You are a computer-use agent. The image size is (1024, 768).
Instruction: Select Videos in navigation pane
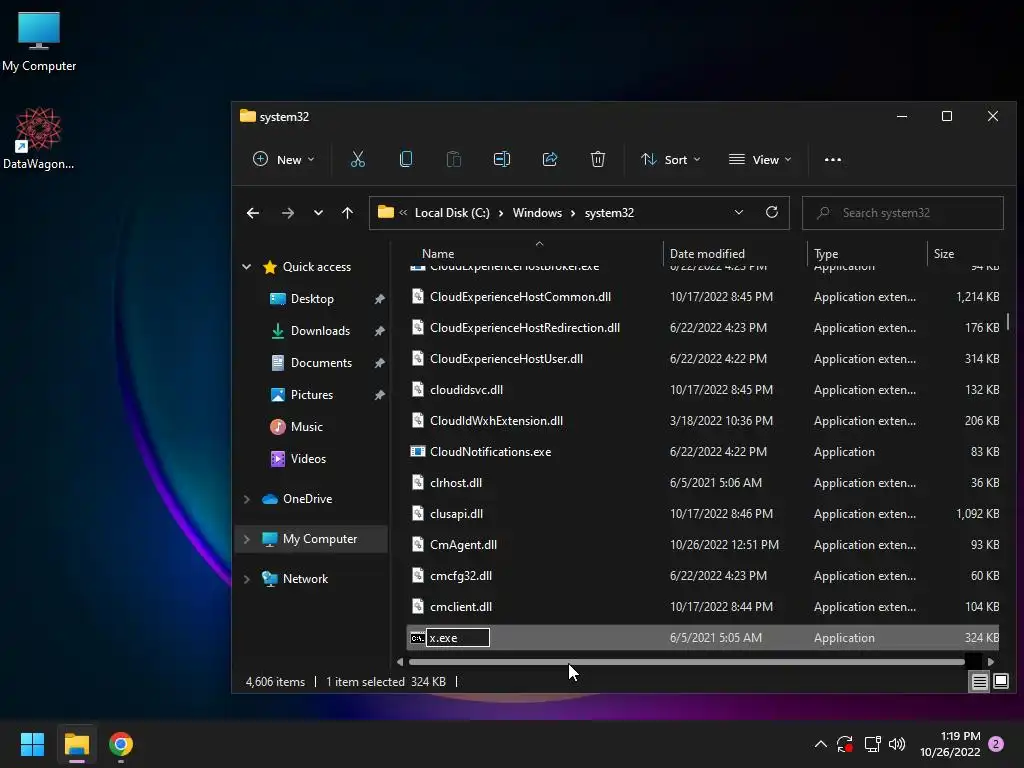tap(308, 459)
